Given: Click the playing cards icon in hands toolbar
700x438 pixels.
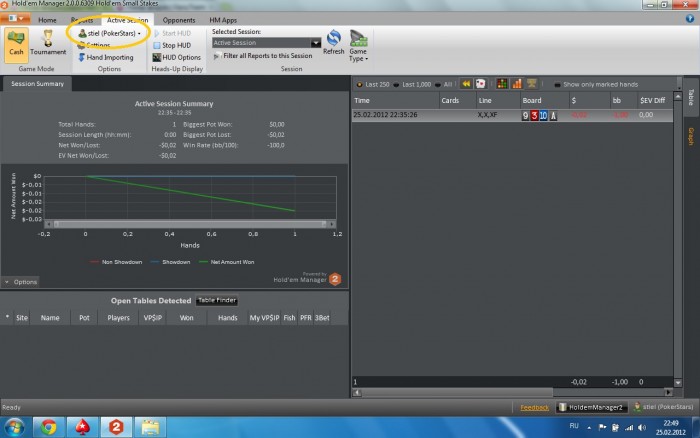Looking at the screenshot, I should coord(480,84).
